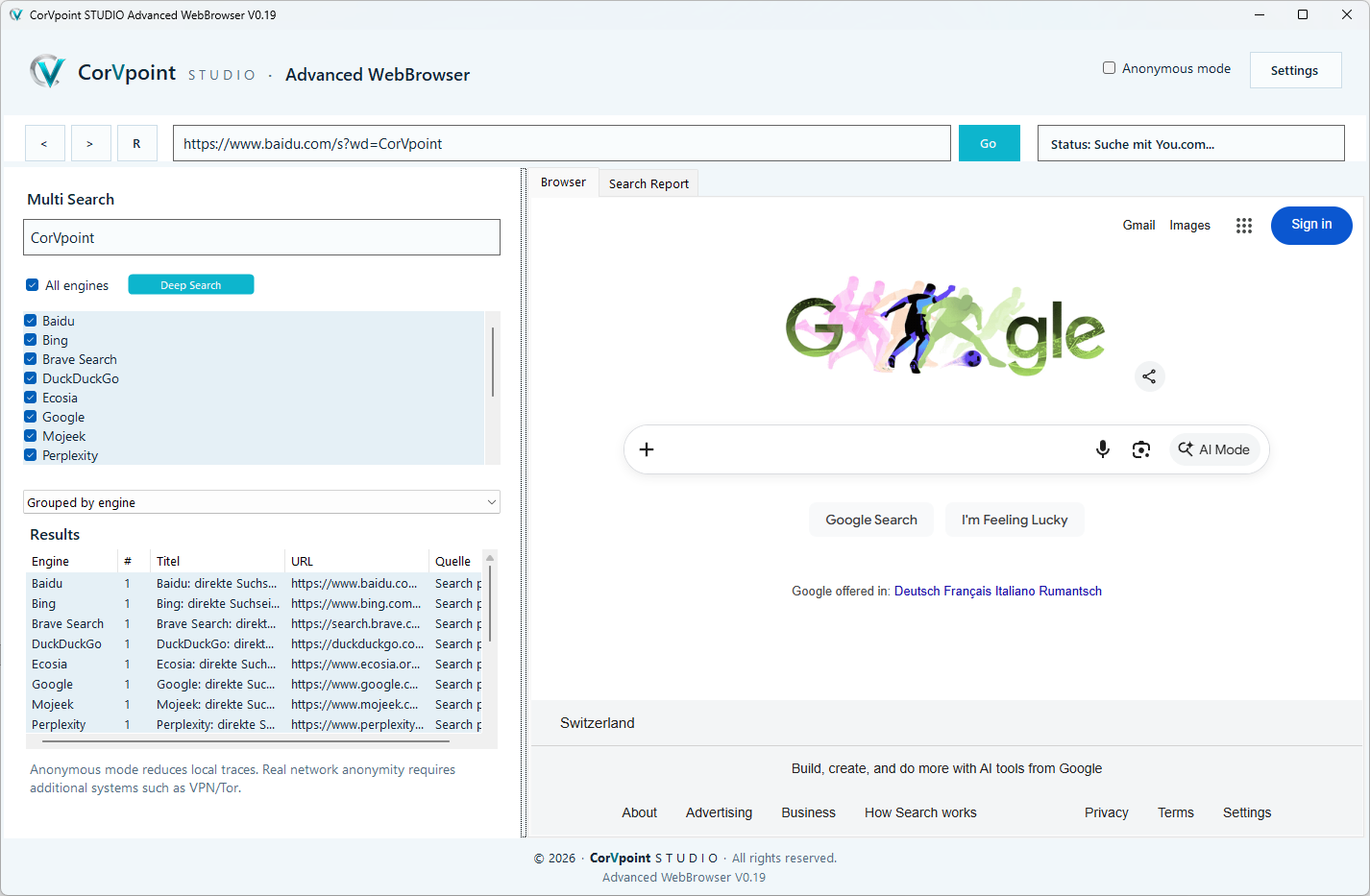Enable the Anonymous mode checkbox
The image size is (1370, 896).
[1109, 68]
